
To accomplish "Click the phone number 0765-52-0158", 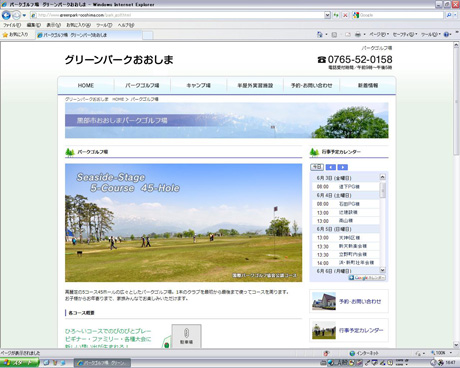I will coord(360,59).
